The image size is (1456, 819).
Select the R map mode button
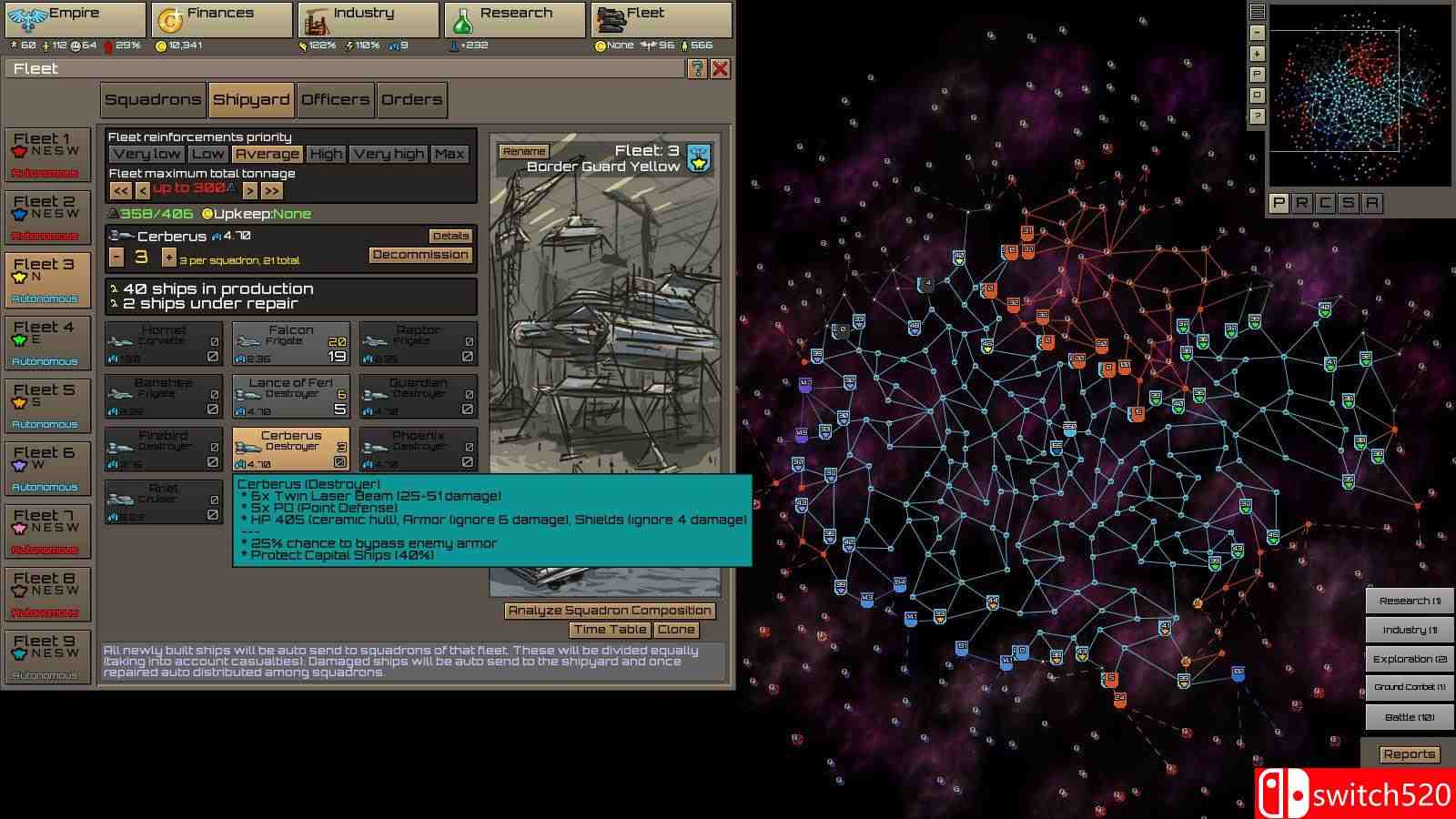click(x=1302, y=203)
